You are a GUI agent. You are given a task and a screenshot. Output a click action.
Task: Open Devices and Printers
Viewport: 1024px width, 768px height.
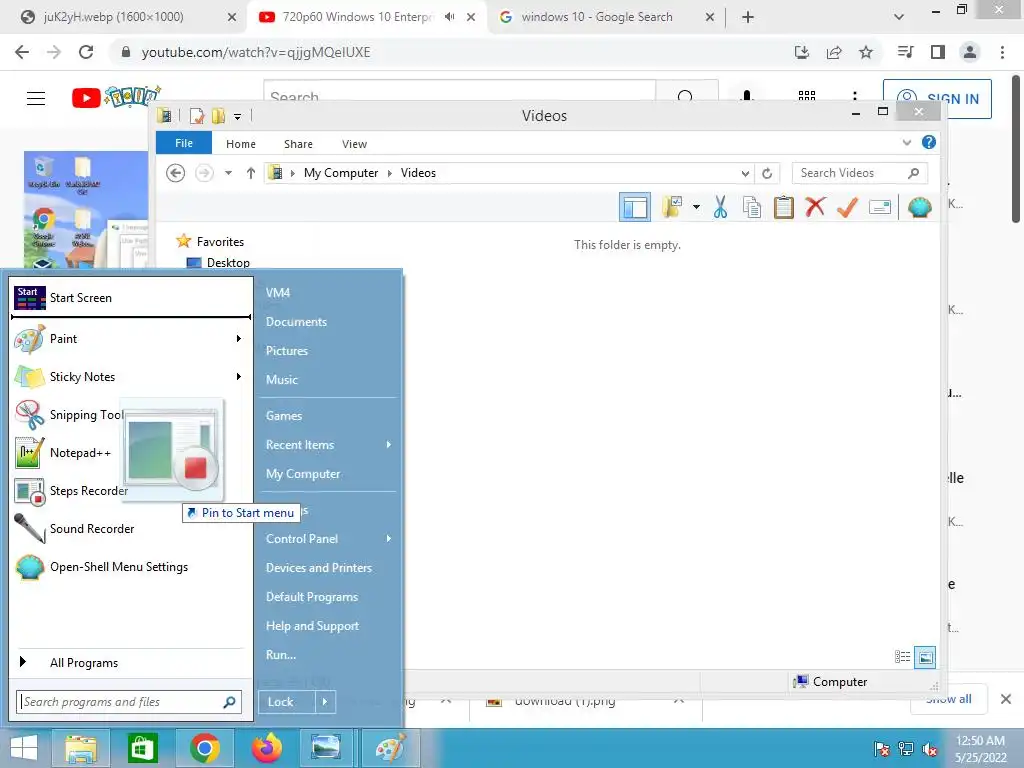tap(319, 568)
